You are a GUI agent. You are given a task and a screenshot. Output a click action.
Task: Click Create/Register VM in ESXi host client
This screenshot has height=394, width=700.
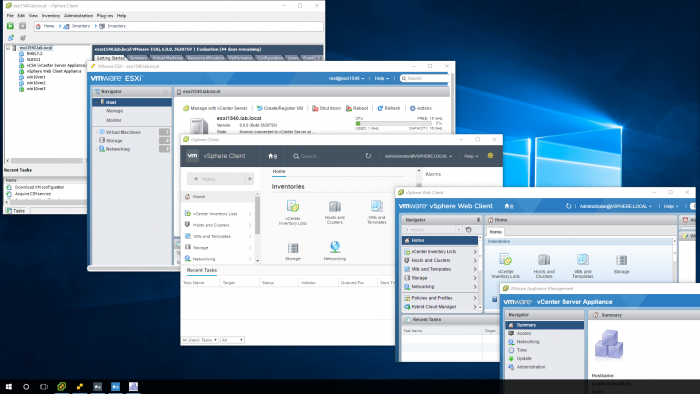(x=280, y=108)
